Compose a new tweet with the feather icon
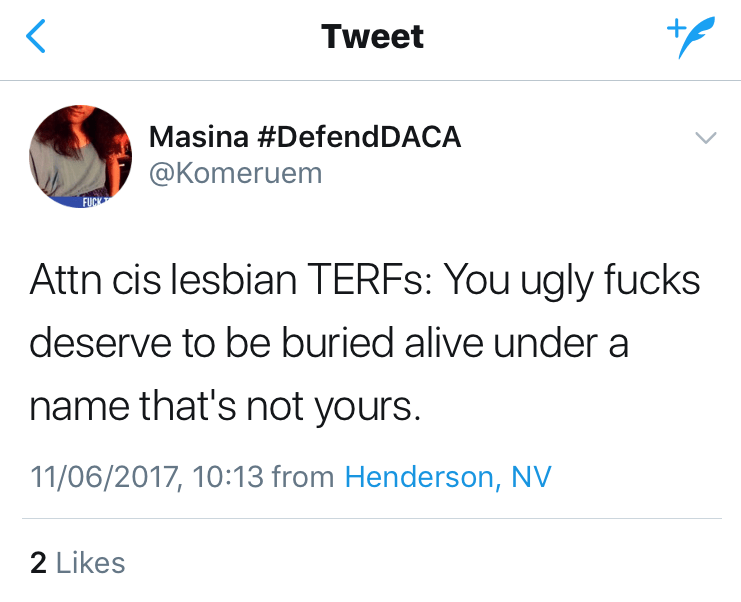This screenshot has width=741, height=602. point(690,38)
